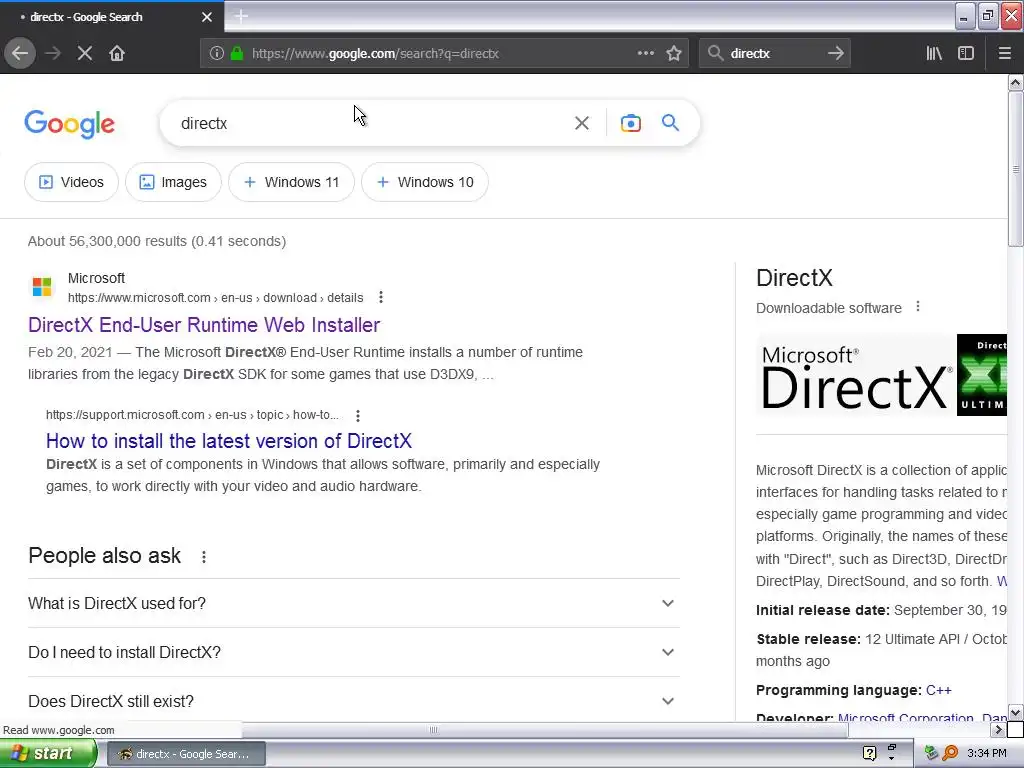Bookmark this page with the star icon

click(674, 53)
